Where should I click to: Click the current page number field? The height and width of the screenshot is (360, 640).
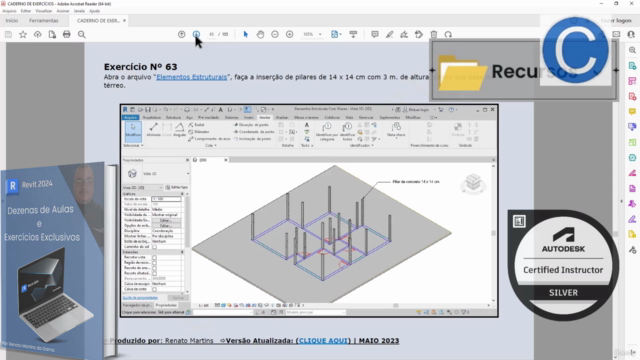tap(211, 35)
